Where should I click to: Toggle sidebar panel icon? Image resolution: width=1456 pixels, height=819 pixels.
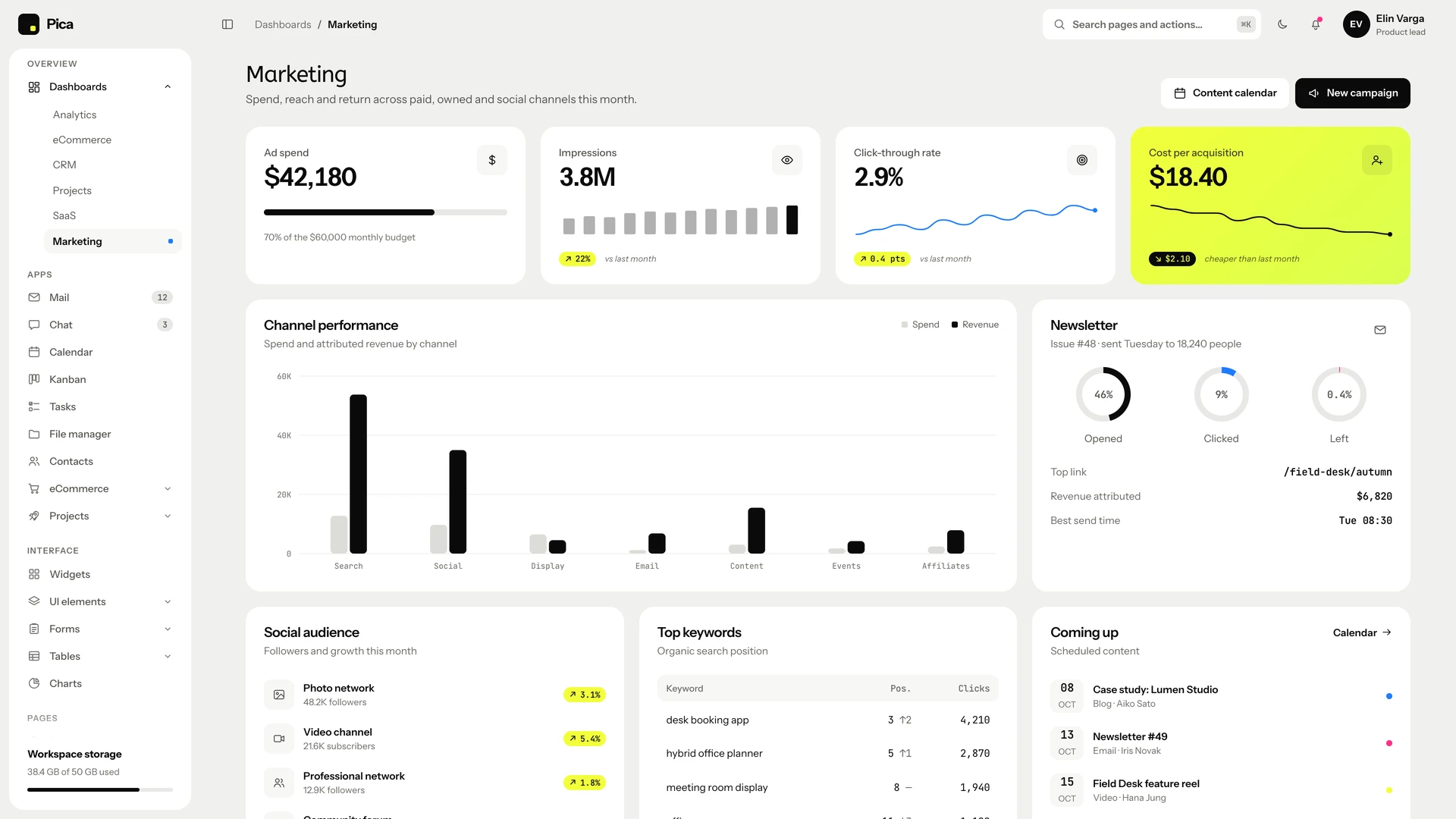227,24
